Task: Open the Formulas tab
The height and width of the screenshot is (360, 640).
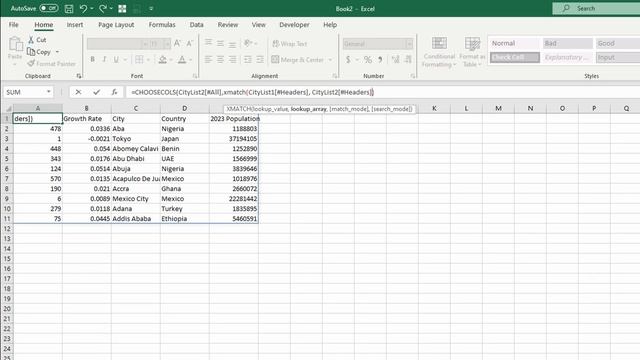Action: (162, 24)
